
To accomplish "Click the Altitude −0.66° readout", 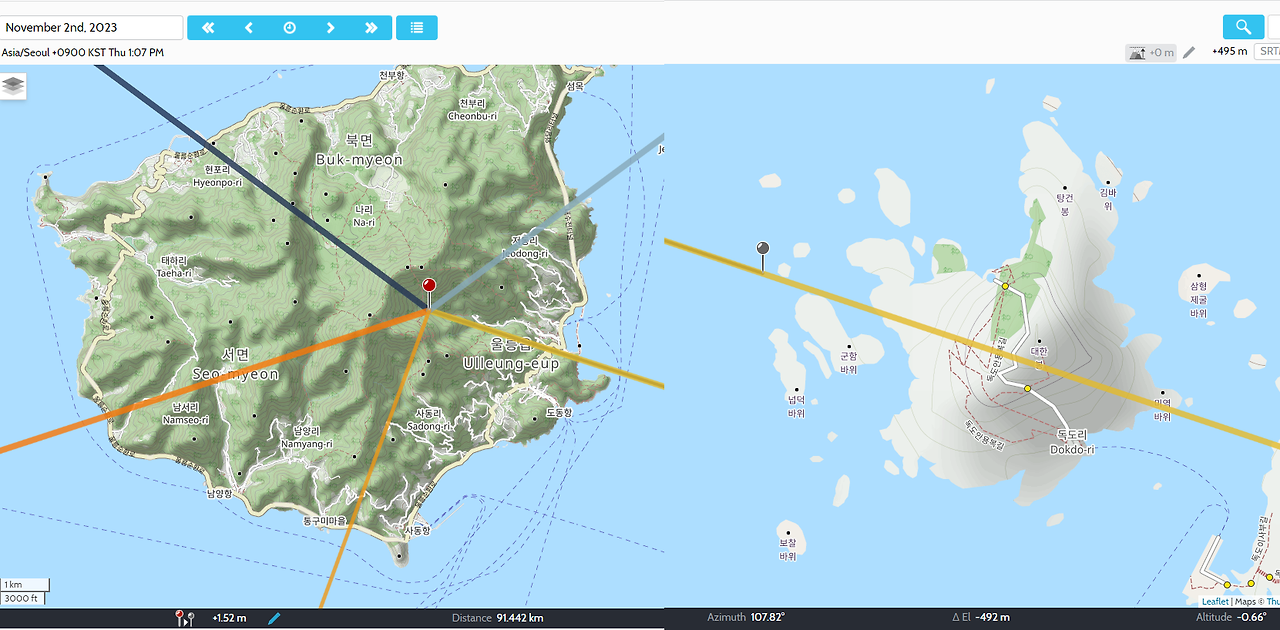I will click(1231, 617).
